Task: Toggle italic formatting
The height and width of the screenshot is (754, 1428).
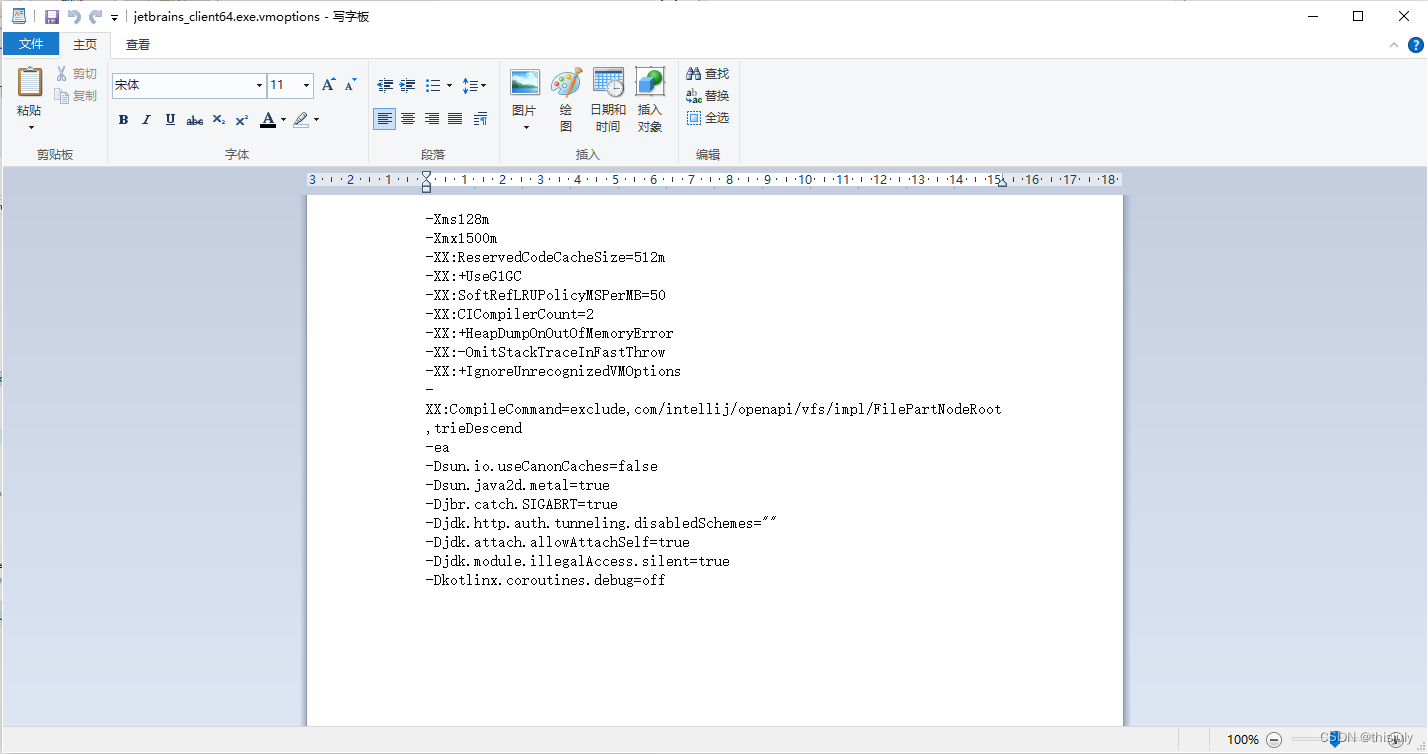Action: (146, 119)
